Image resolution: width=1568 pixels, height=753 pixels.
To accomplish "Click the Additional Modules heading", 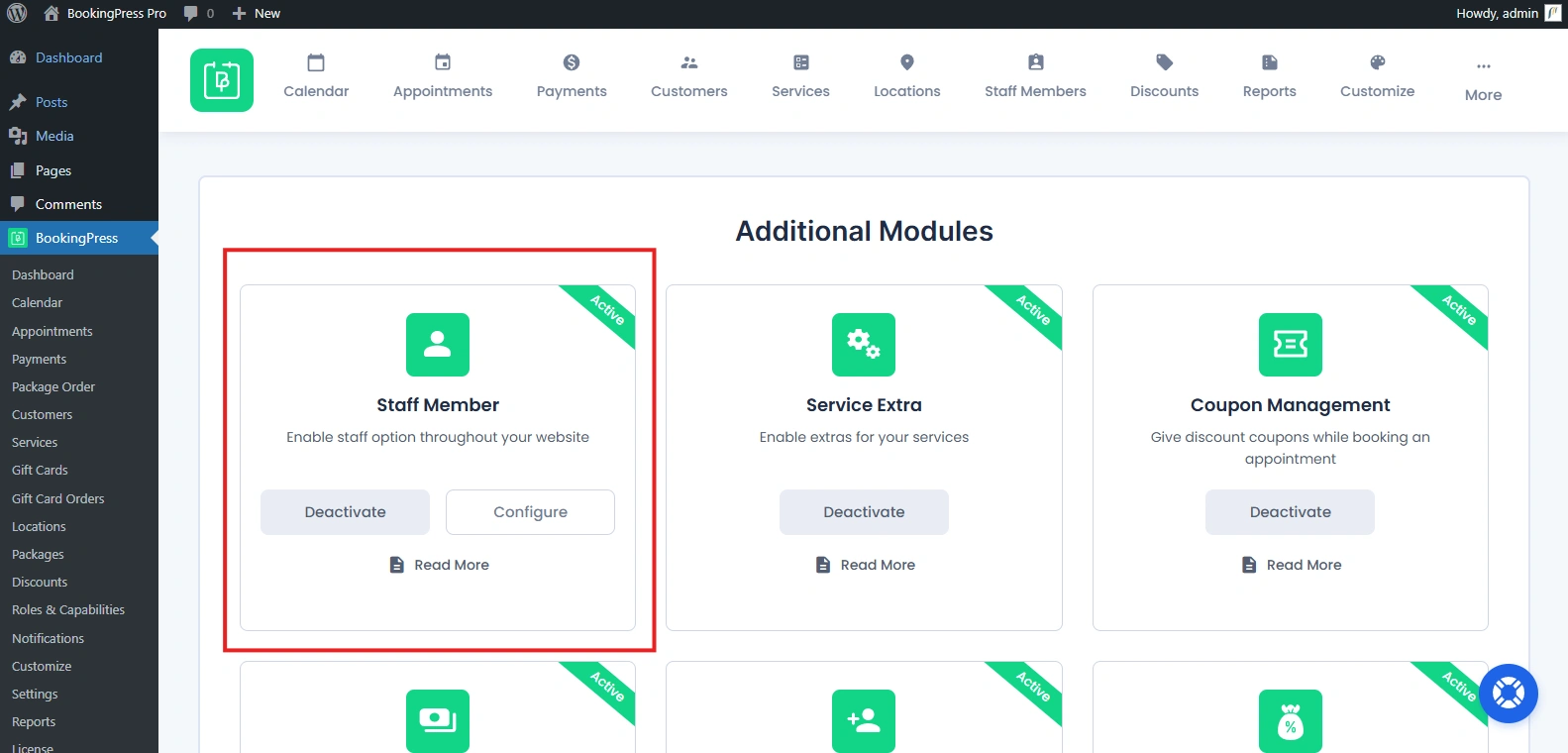I will (864, 231).
